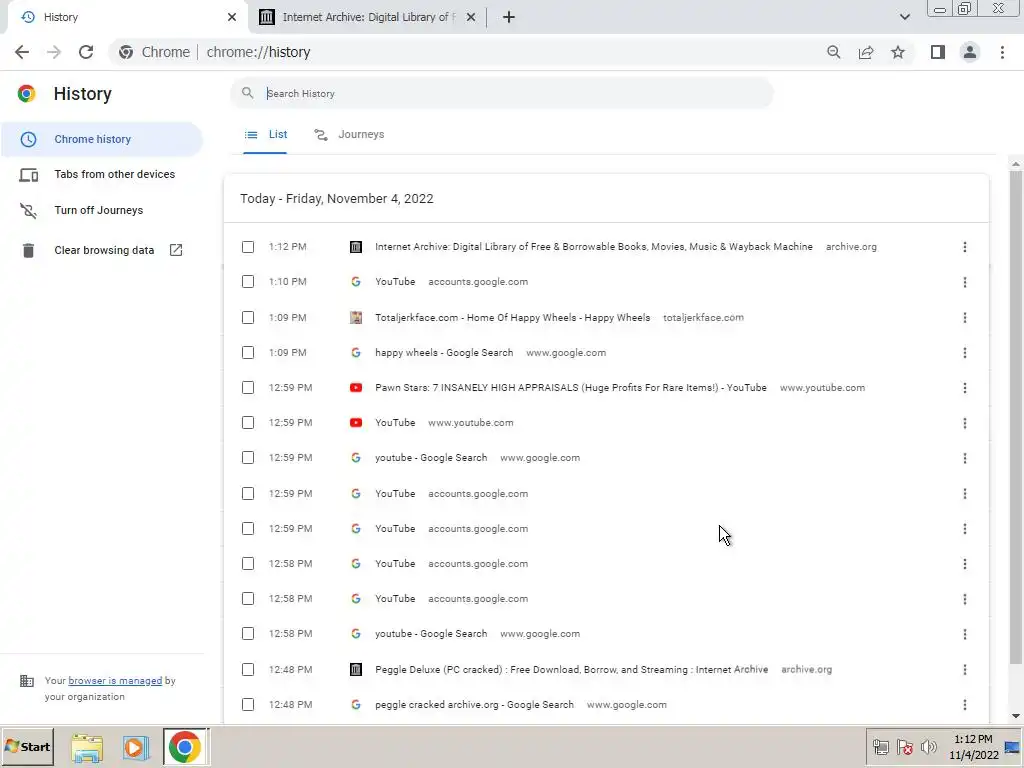Click the history list vertical scrollbar
Image resolution: width=1024 pixels, height=768 pixels.
click(1015, 418)
